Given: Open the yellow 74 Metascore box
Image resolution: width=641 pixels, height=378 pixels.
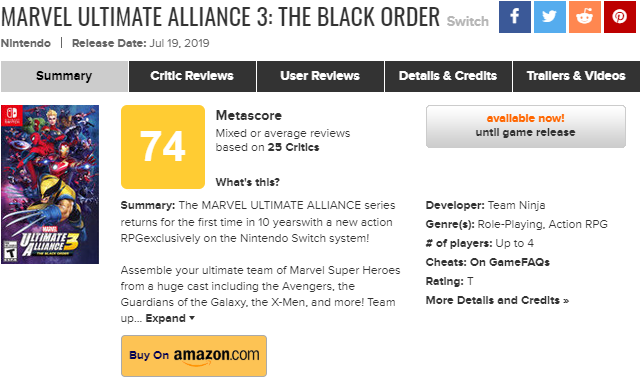Looking at the screenshot, I should 163,147.
